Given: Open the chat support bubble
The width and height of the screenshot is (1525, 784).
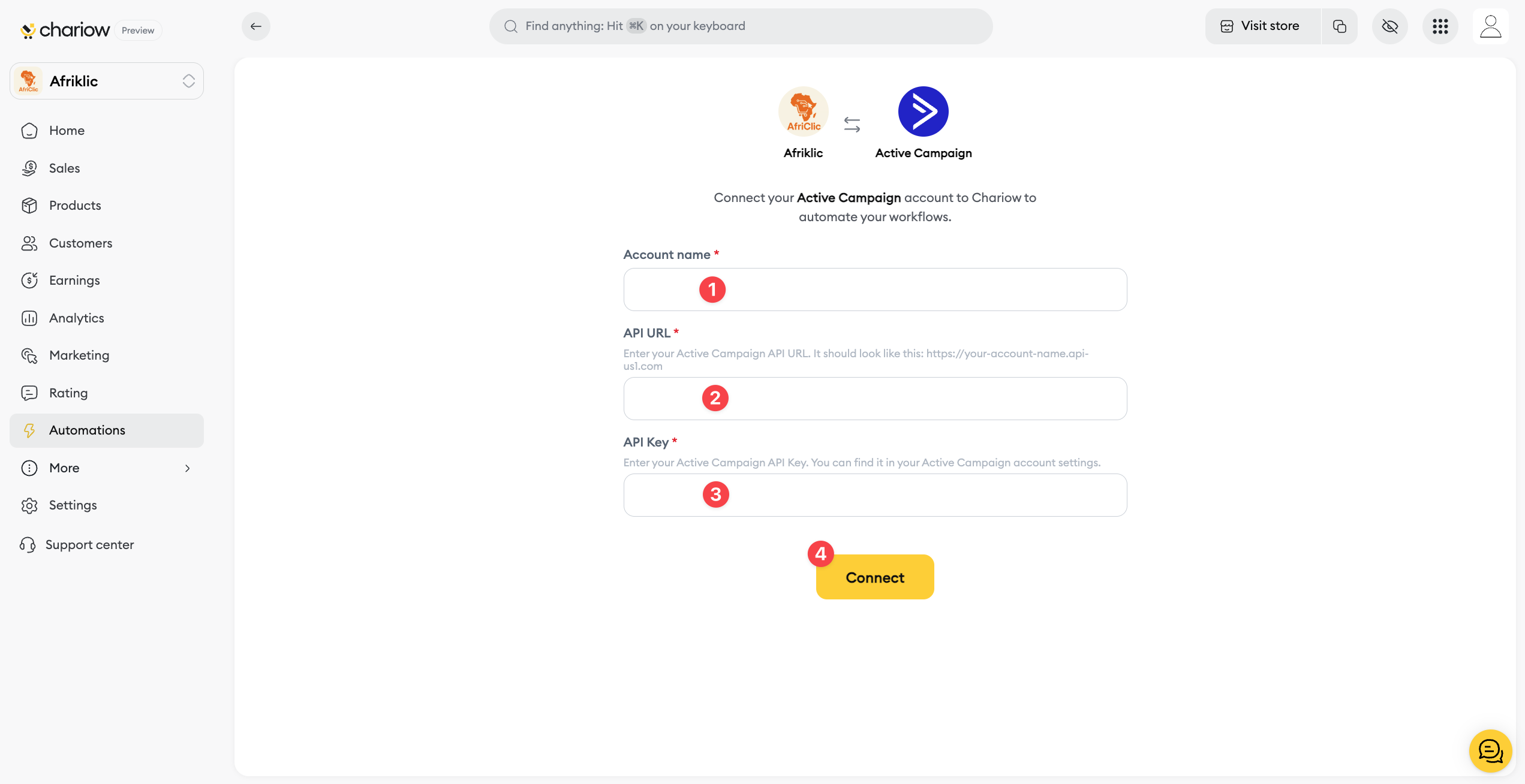Looking at the screenshot, I should (x=1490, y=750).
